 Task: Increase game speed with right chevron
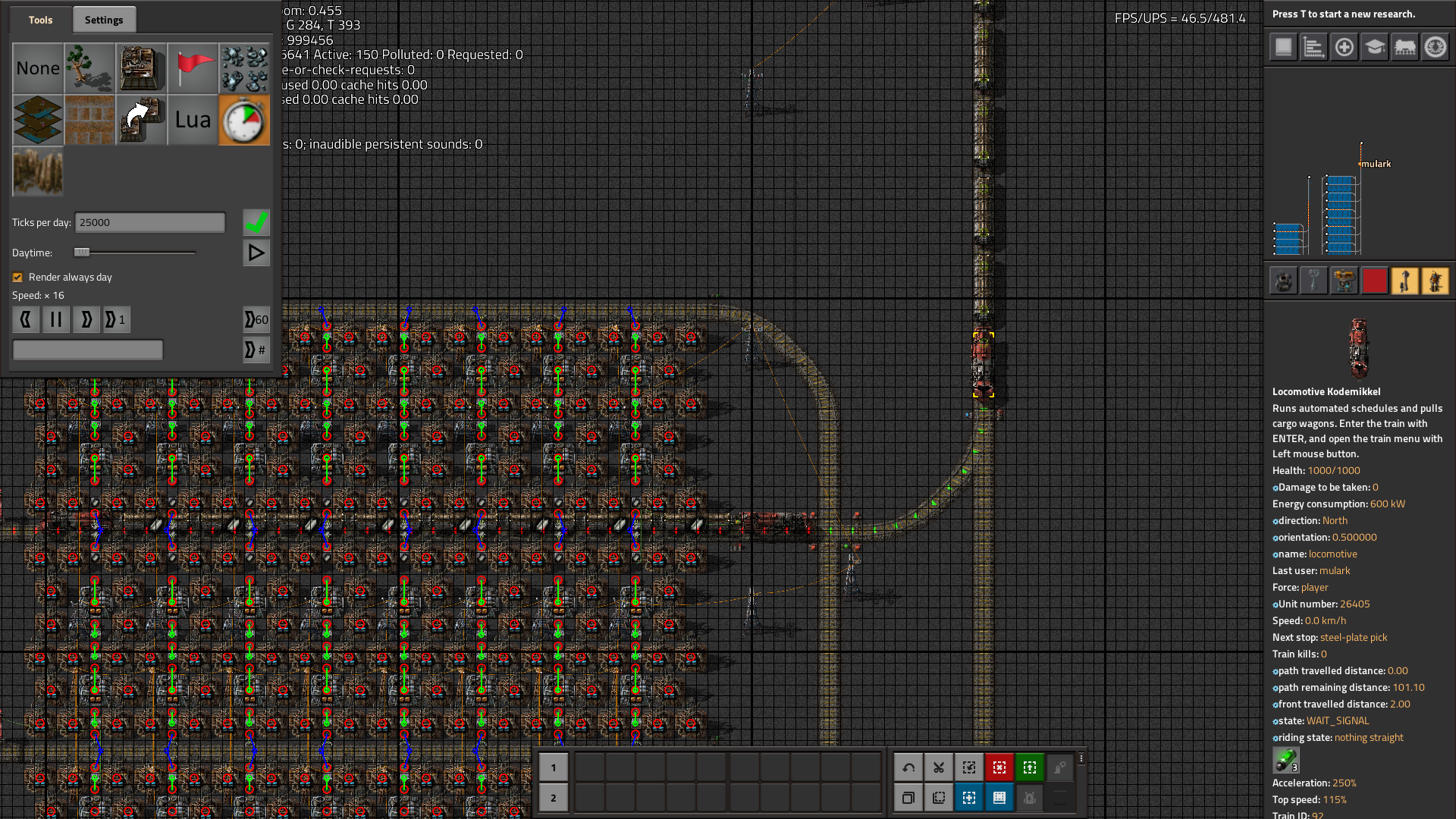pos(86,319)
